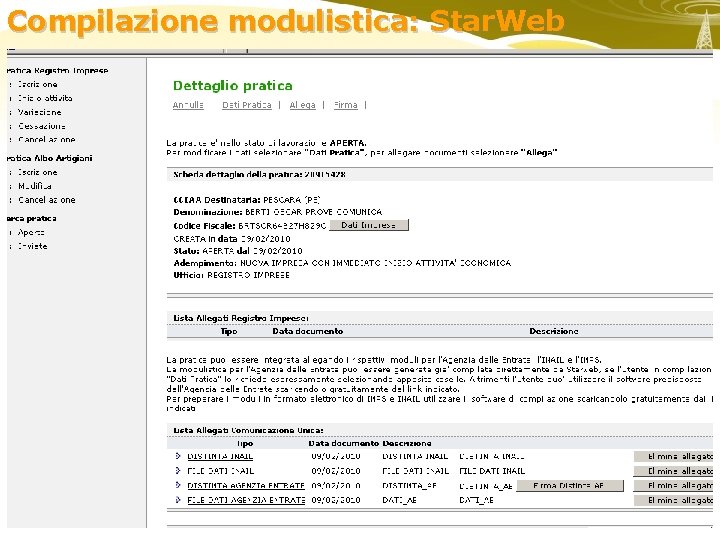
Task: Click the Firma link
Action: point(346,105)
